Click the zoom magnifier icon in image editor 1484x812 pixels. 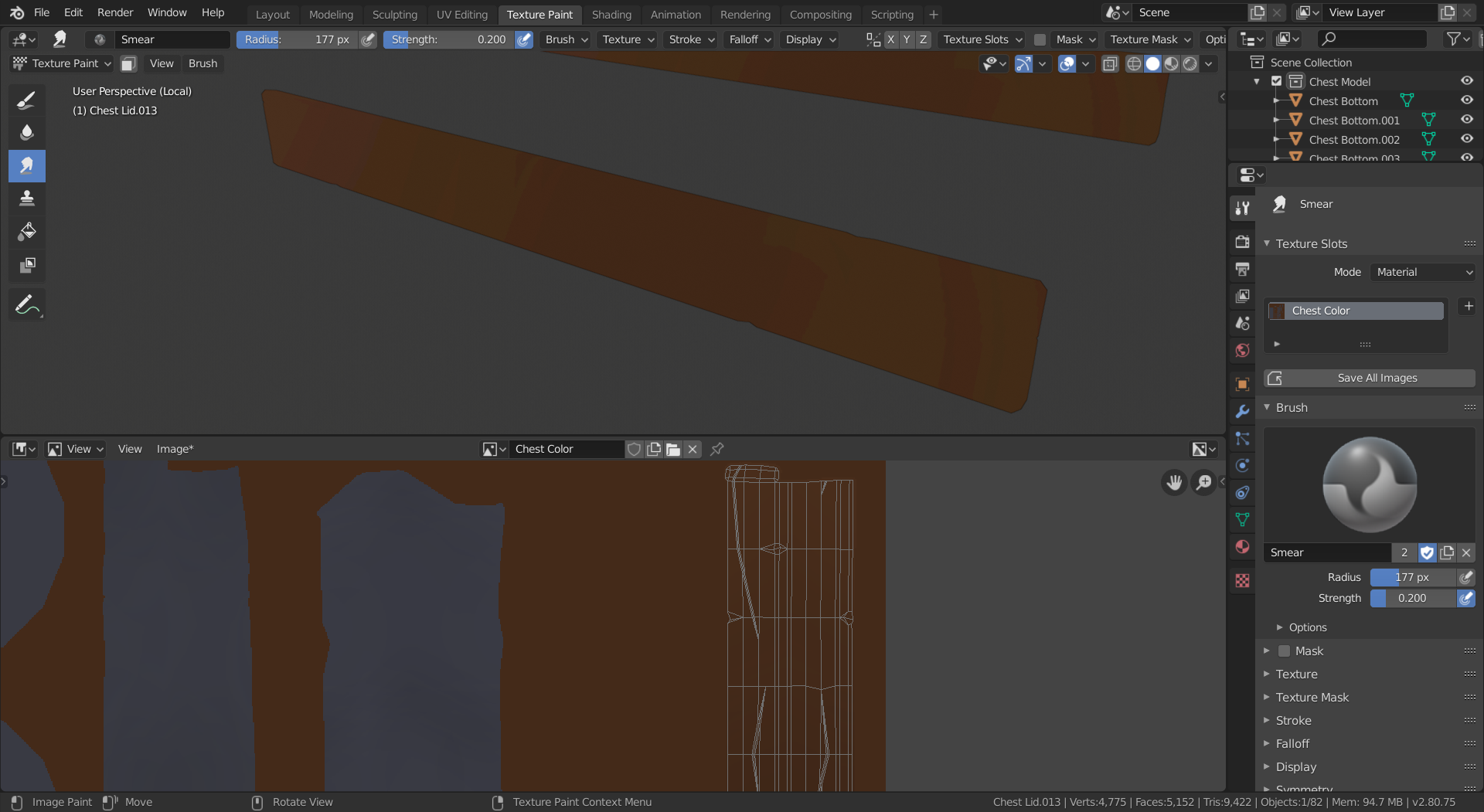point(1203,483)
